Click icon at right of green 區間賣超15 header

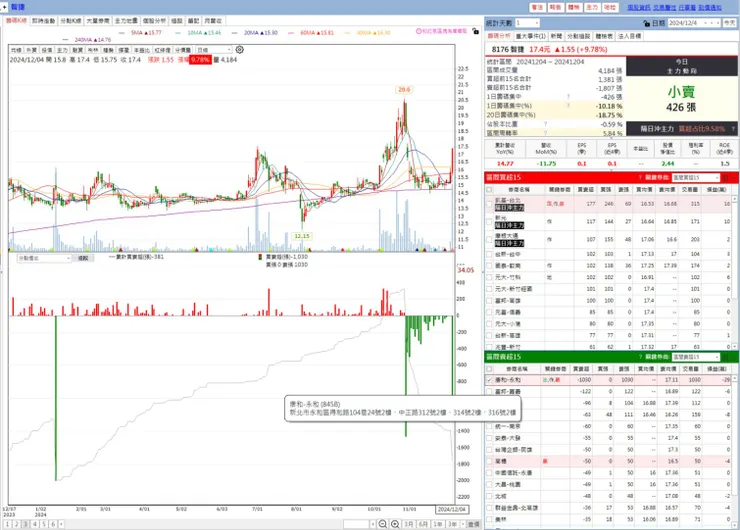[x=726, y=357]
